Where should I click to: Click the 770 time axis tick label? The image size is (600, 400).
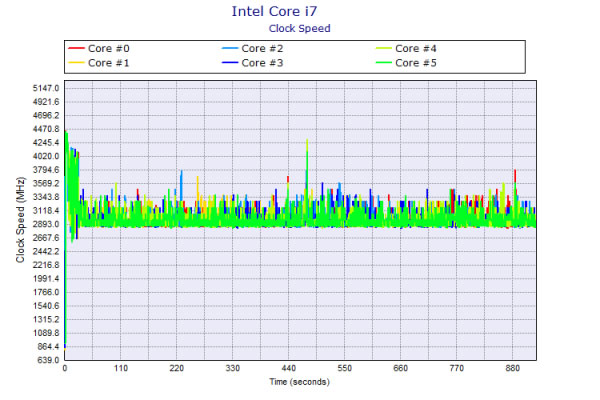pos(457,368)
